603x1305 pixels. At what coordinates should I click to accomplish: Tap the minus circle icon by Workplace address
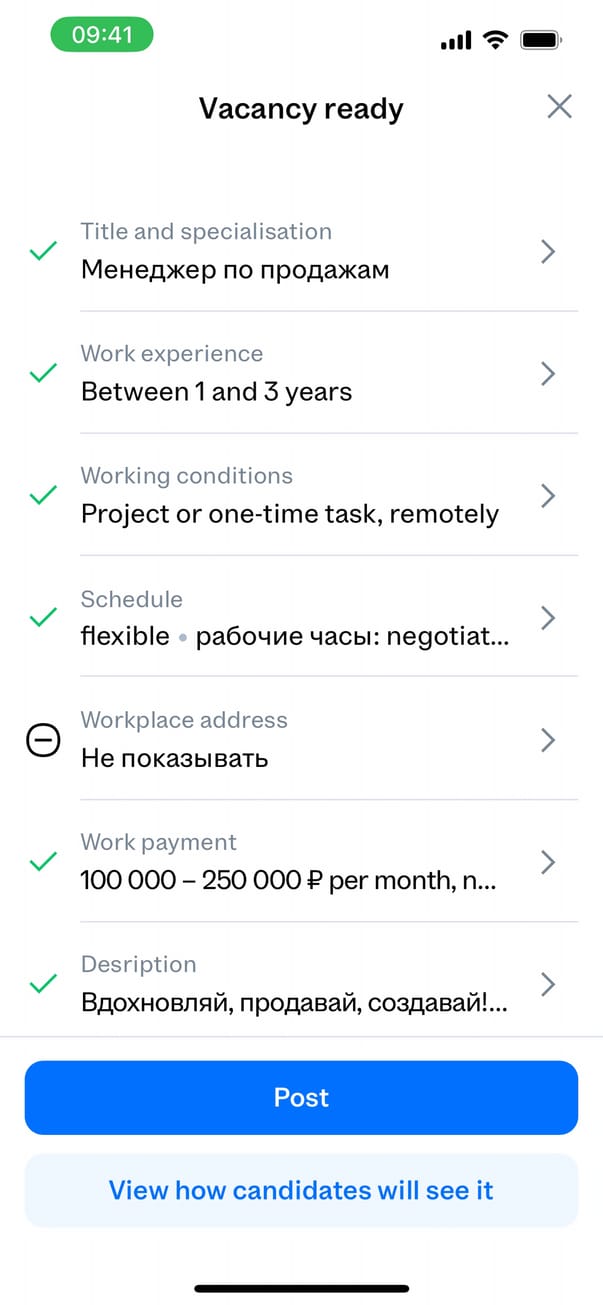tap(42, 741)
